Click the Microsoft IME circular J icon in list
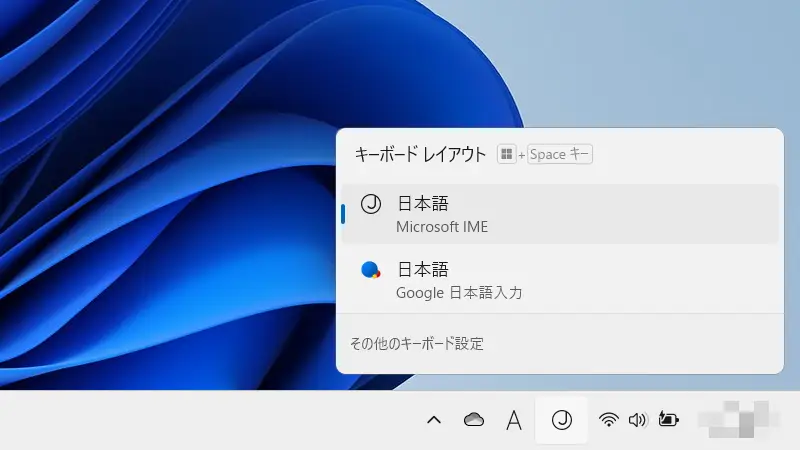The image size is (800, 450). pos(371,205)
